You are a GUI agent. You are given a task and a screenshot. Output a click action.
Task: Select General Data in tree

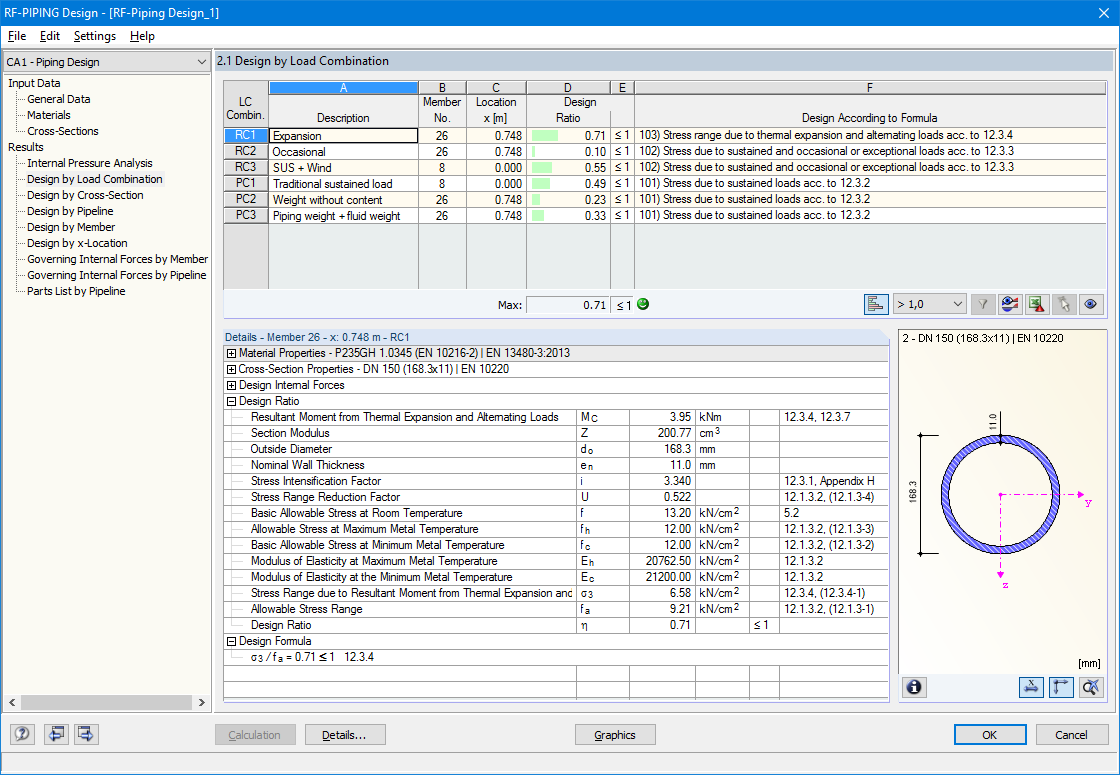pyautogui.click(x=59, y=99)
